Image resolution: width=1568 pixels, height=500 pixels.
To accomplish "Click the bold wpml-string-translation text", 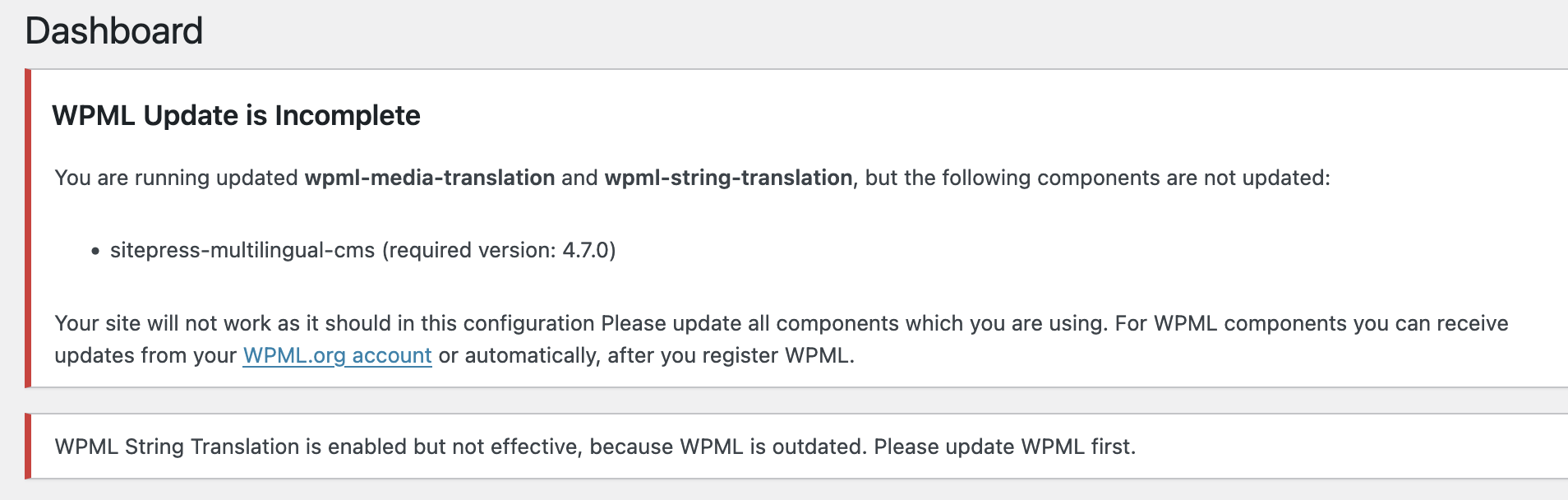I will point(728,178).
